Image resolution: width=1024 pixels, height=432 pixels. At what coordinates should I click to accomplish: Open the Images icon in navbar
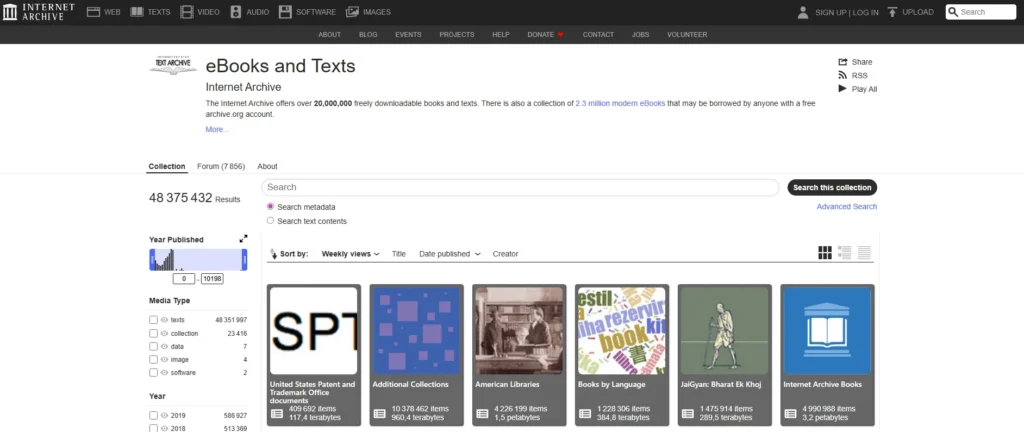353,12
